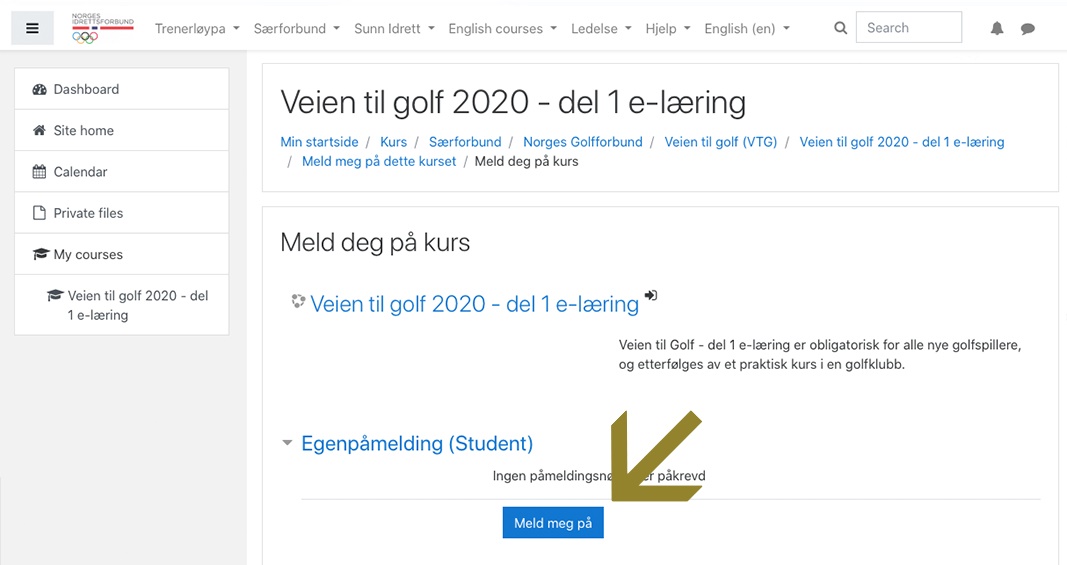The width and height of the screenshot is (1067, 565).
Task: Click the Dashboard gauge icon
Action: pyautogui.click(x=39, y=89)
